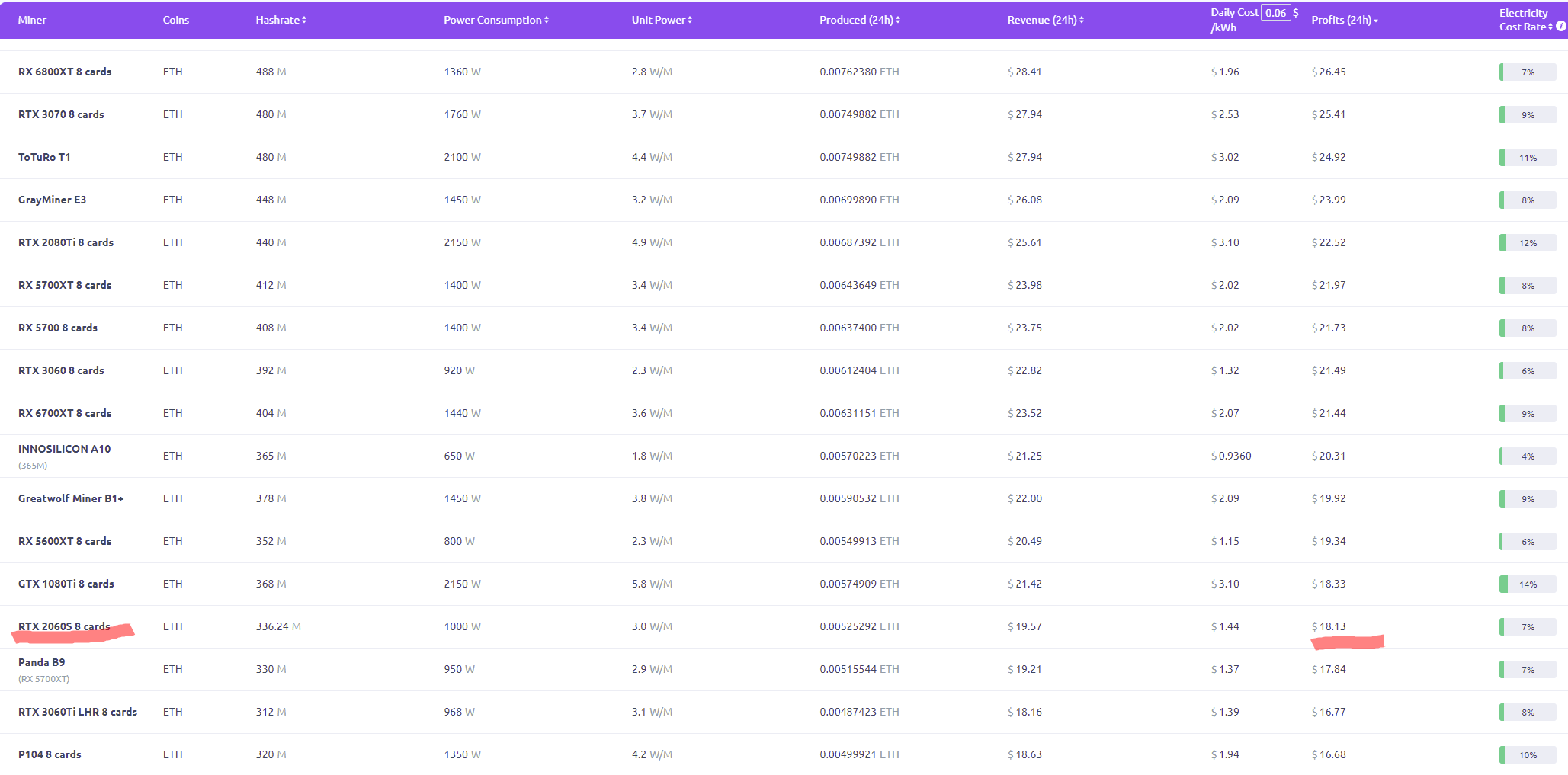Toggle the Profits (24h) descending sort arrow
This screenshot has width=1568, height=775.
pos(1376,21)
